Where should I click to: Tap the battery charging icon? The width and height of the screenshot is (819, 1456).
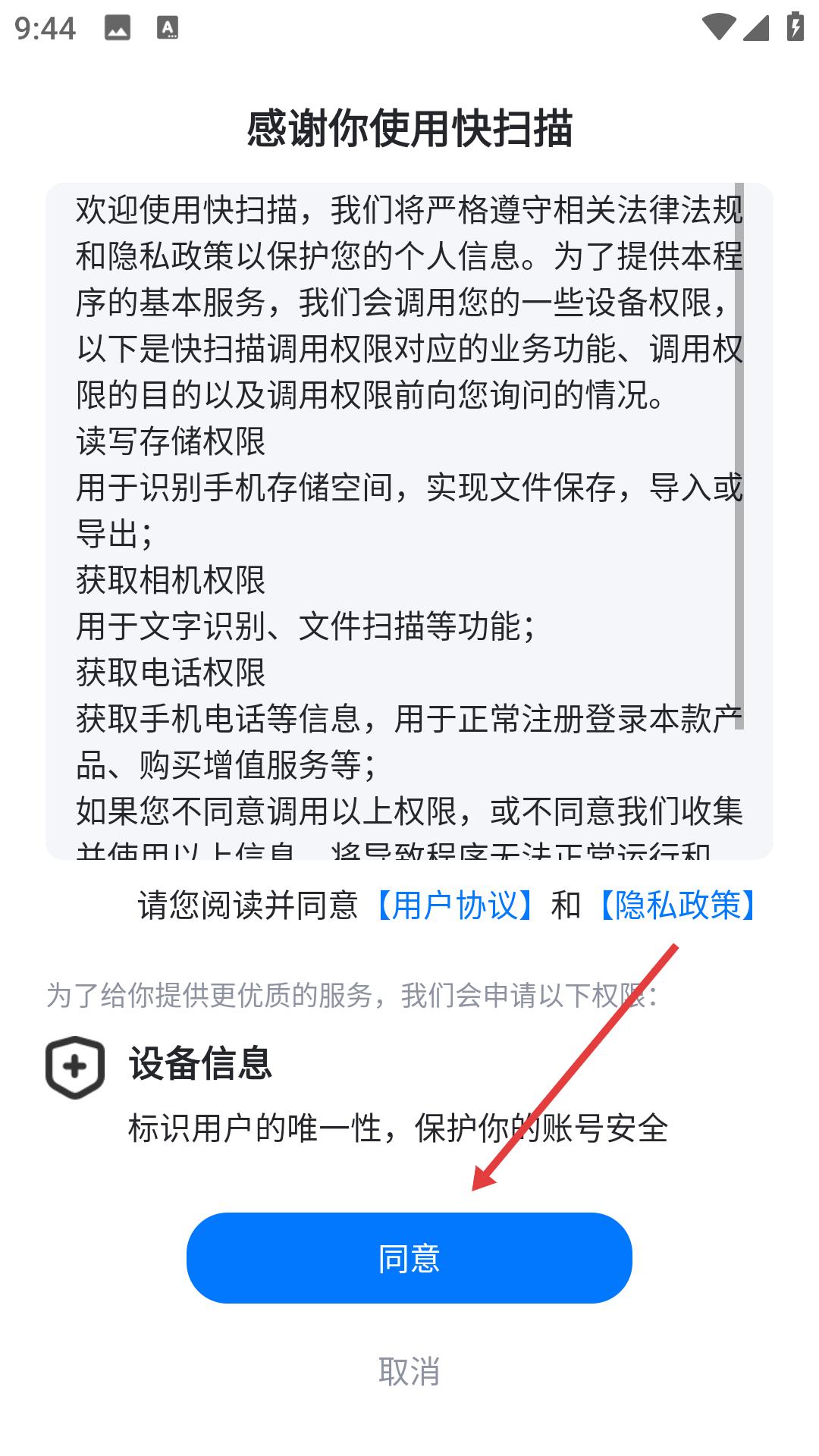795,27
